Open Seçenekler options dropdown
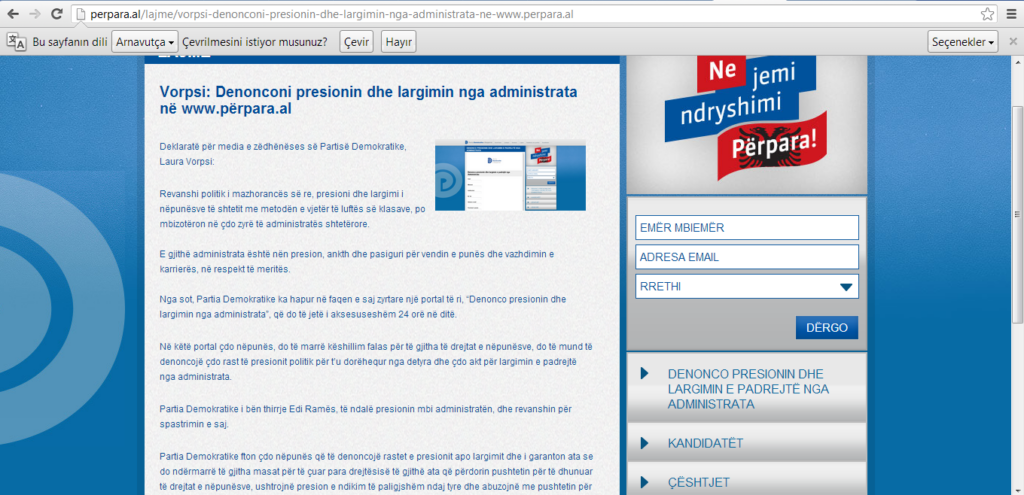 (x=963, y=42)
